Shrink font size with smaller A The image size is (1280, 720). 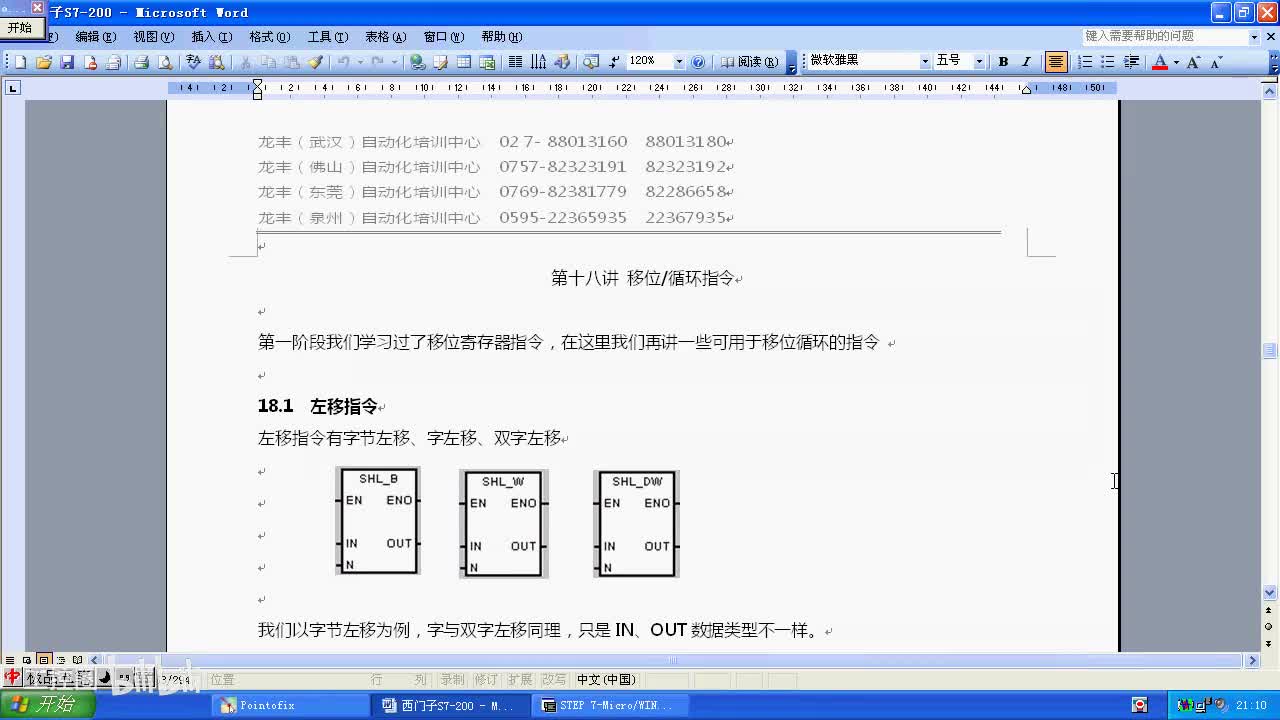pyautogui.click(x=1216, y=62)
